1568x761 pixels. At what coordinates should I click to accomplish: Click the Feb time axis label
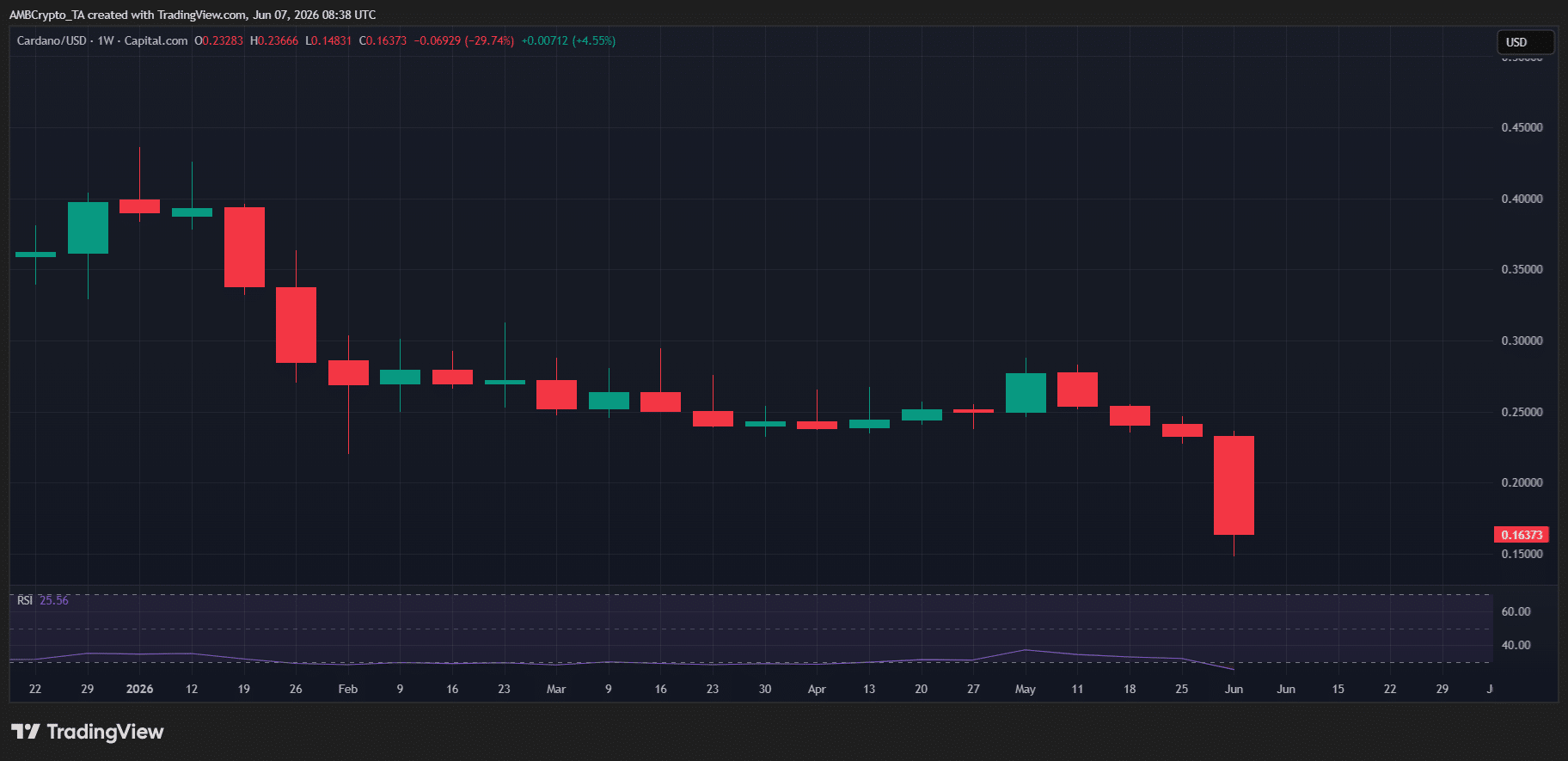348,689
